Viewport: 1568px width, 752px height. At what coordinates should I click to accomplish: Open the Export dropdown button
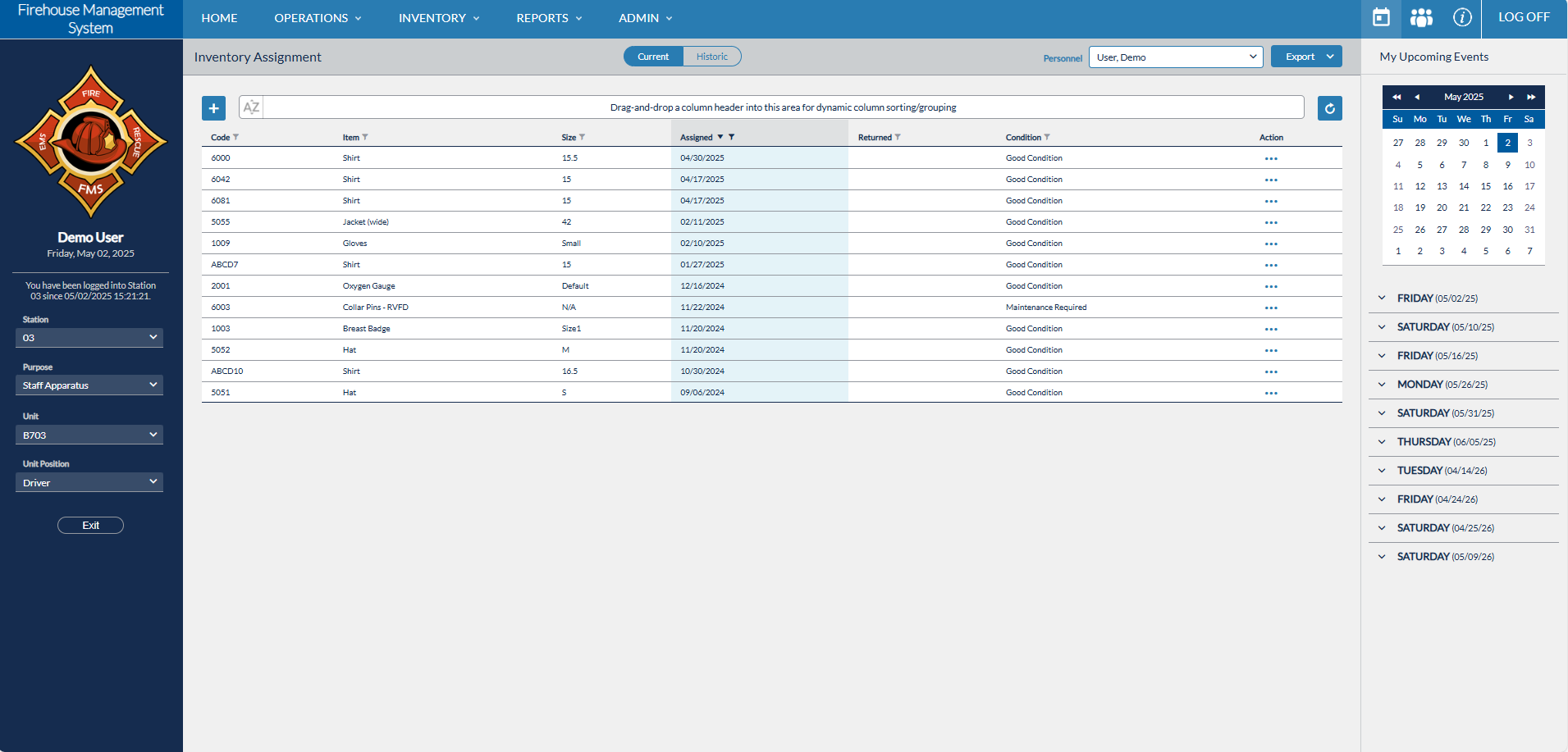(x=1306, y=57)
